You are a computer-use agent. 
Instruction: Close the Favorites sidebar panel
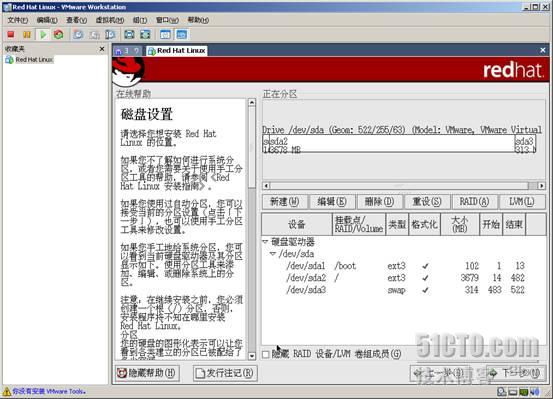(x=102, y=49)
